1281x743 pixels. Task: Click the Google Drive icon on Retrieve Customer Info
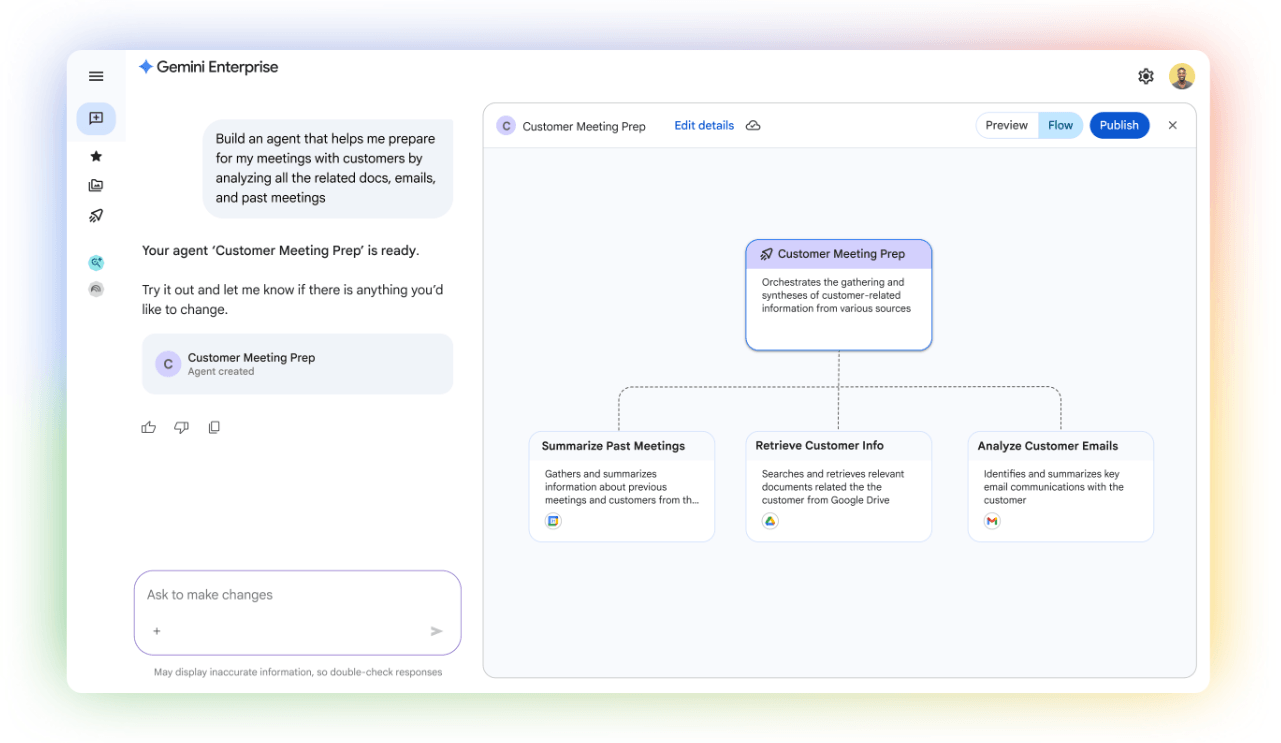coord(770,521)
